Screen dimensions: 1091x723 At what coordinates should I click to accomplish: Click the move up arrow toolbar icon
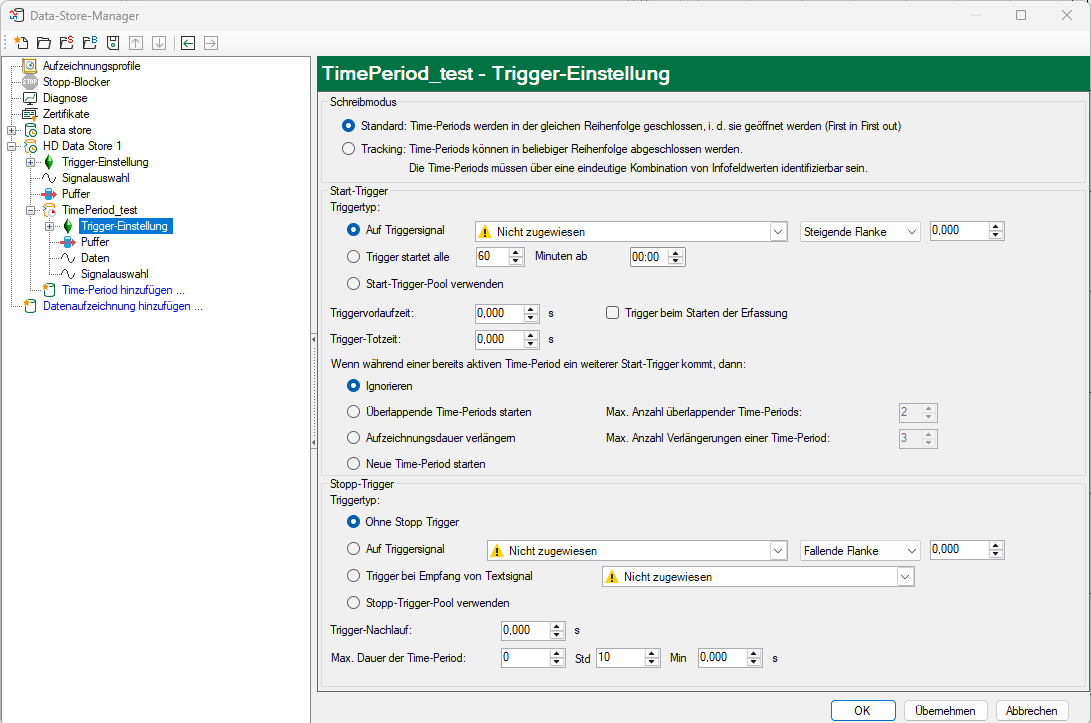click(136, 43)
